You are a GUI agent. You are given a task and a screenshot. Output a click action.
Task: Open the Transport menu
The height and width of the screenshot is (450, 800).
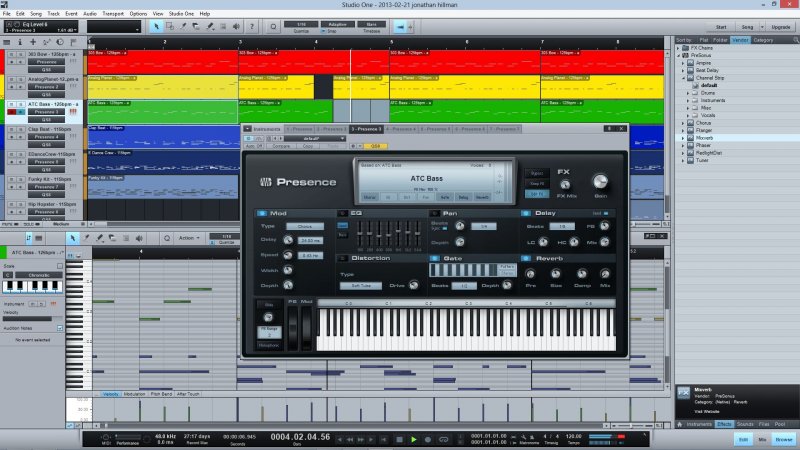(x=116, y=13)
